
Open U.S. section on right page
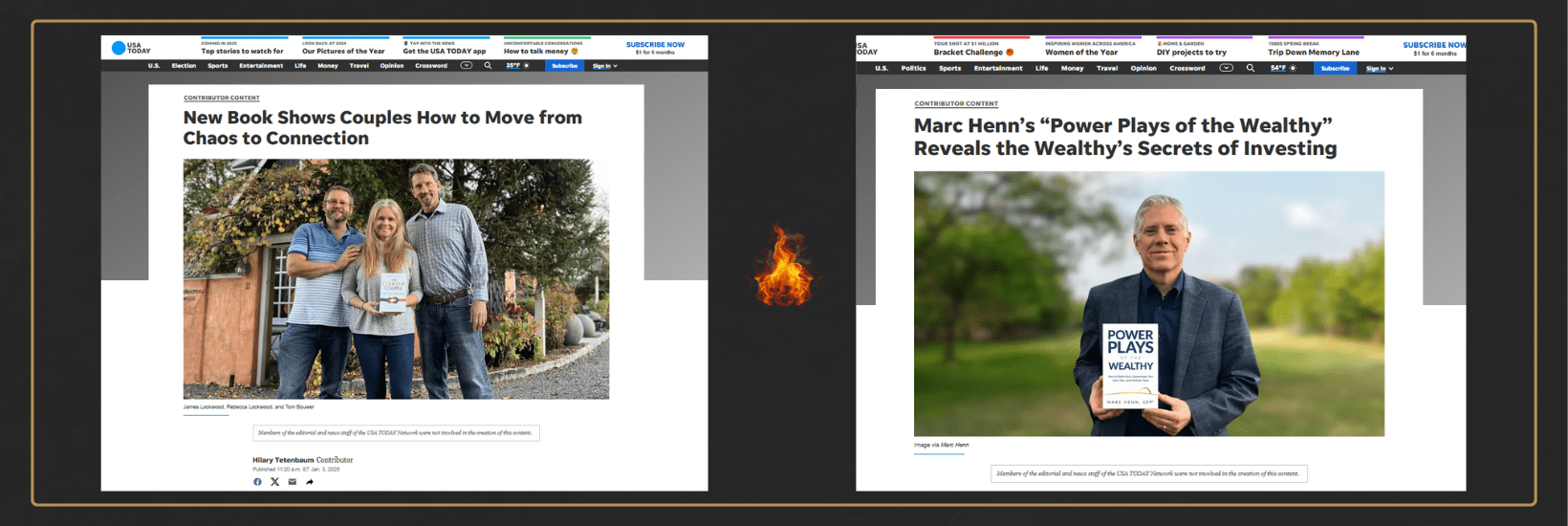tap(882, 68)
